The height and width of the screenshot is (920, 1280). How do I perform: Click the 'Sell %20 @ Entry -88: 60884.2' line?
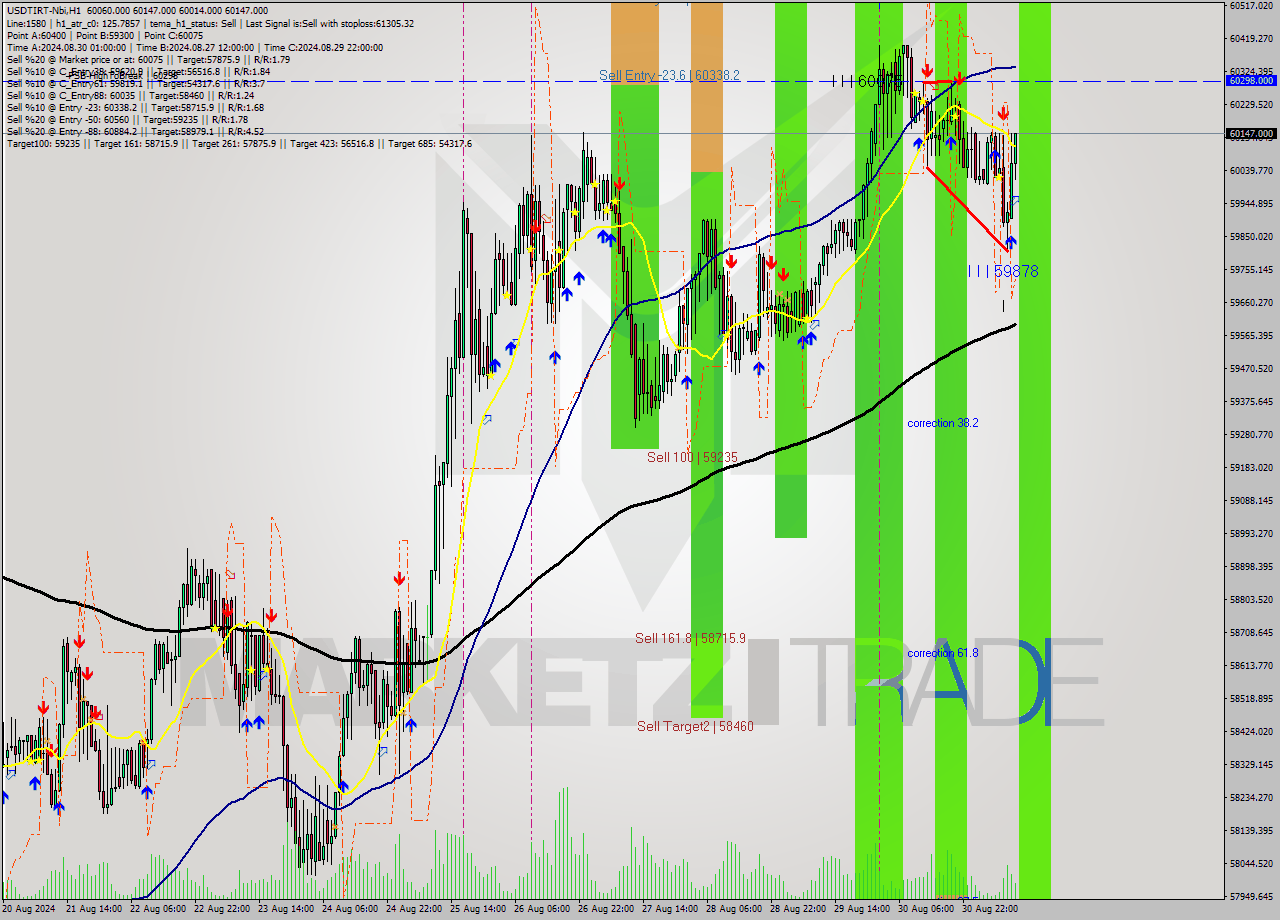point(135,131)
